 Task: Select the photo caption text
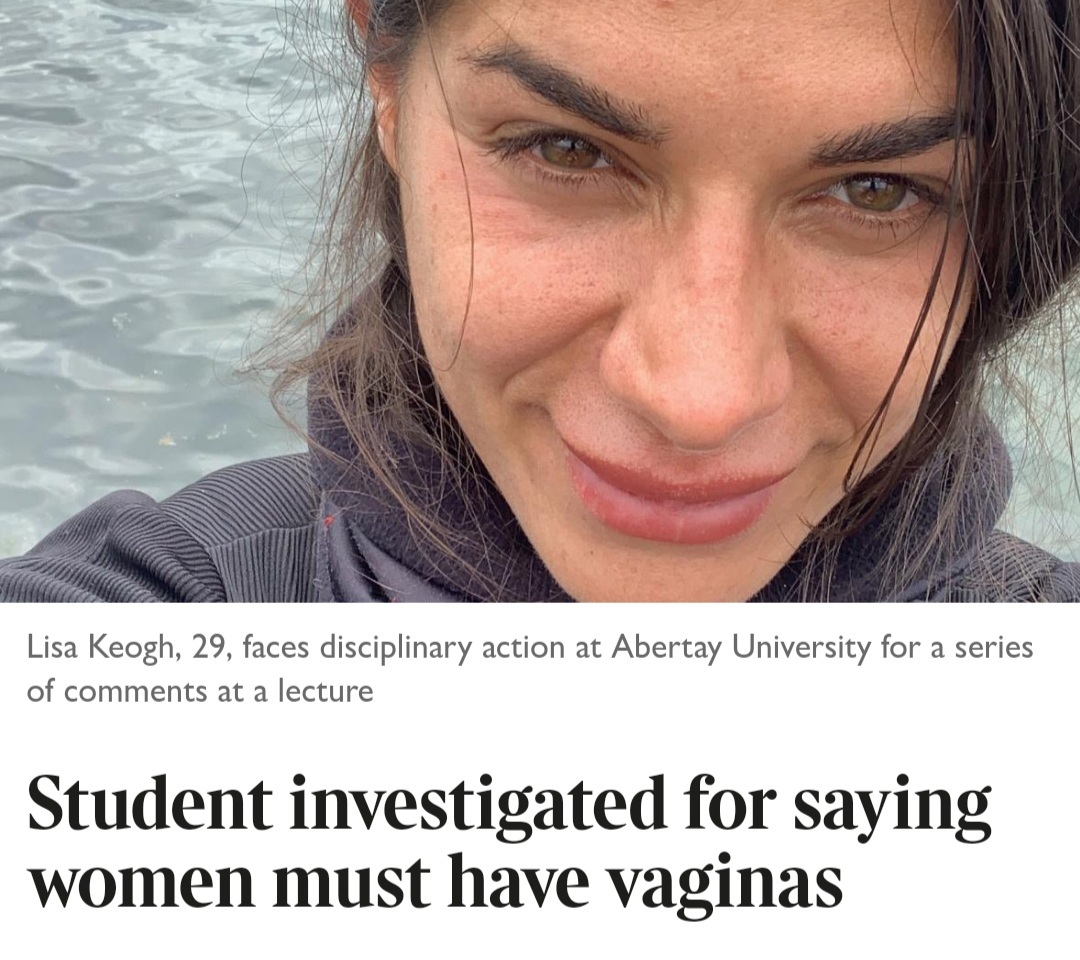(x=530, y=669)
